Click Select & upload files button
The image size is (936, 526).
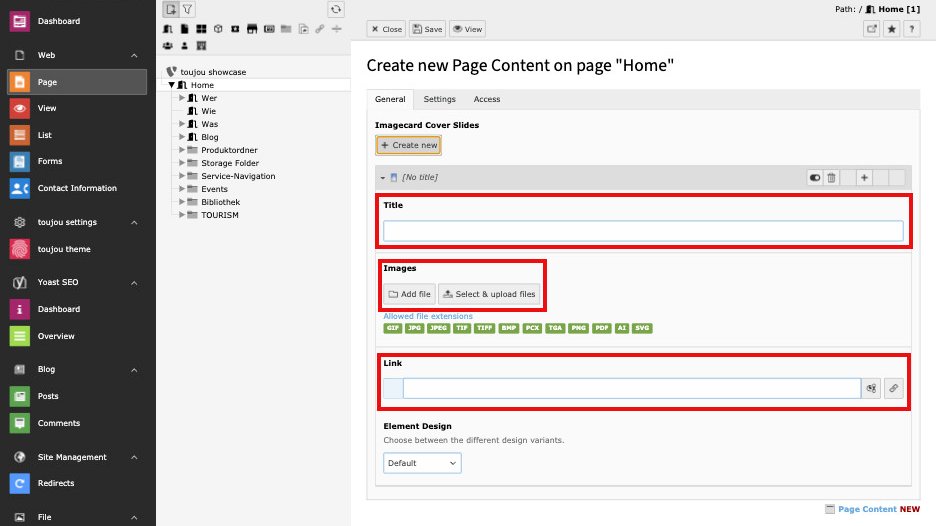[489, 294]
